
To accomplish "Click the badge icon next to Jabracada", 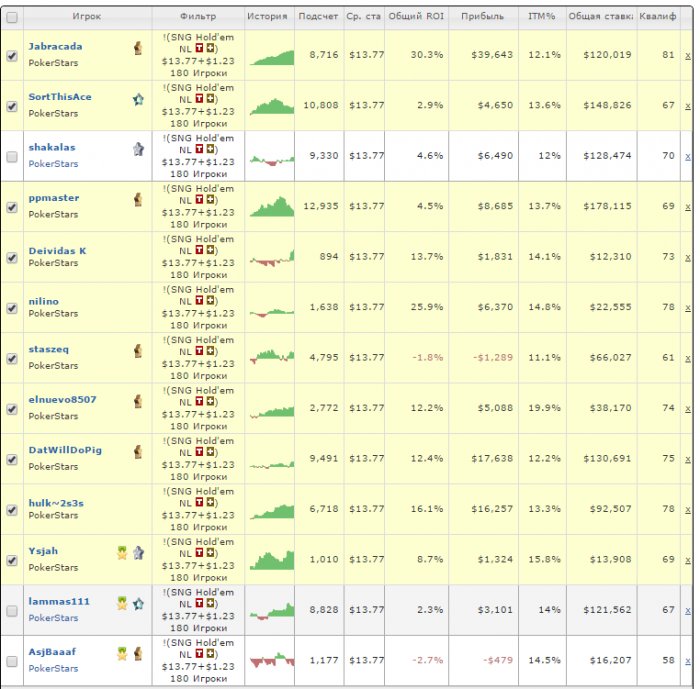I will click(x=138, y=48).
